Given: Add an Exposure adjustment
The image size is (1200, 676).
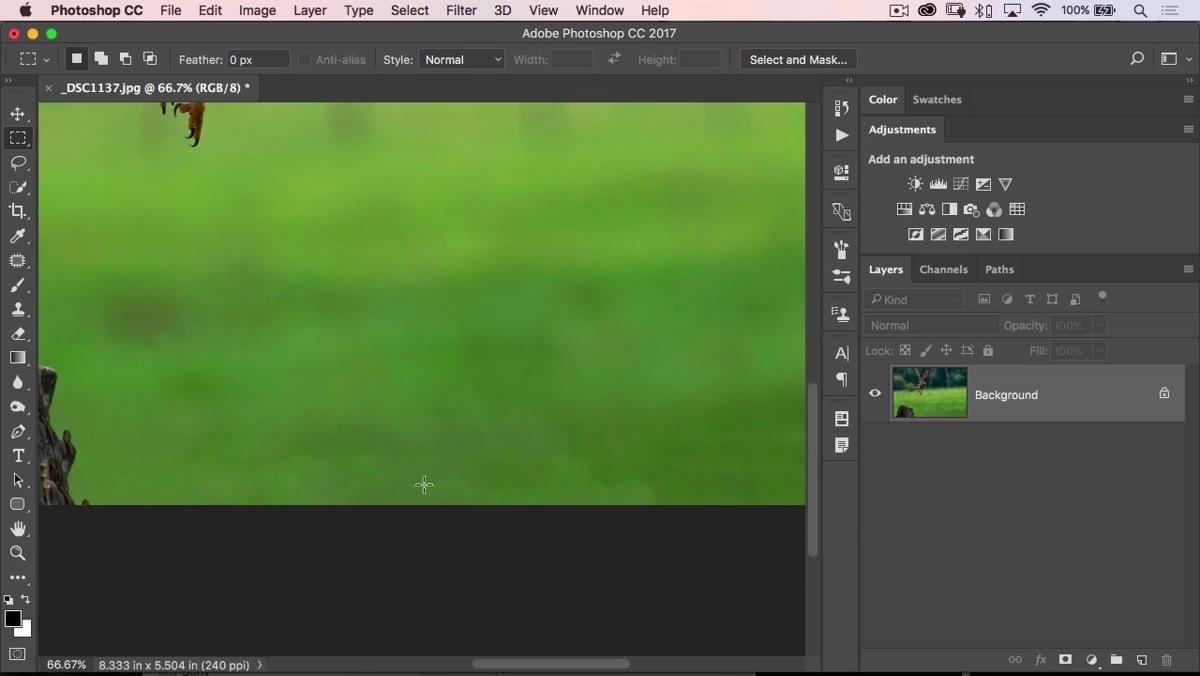Looking at the screenshot, I should 983,184.
